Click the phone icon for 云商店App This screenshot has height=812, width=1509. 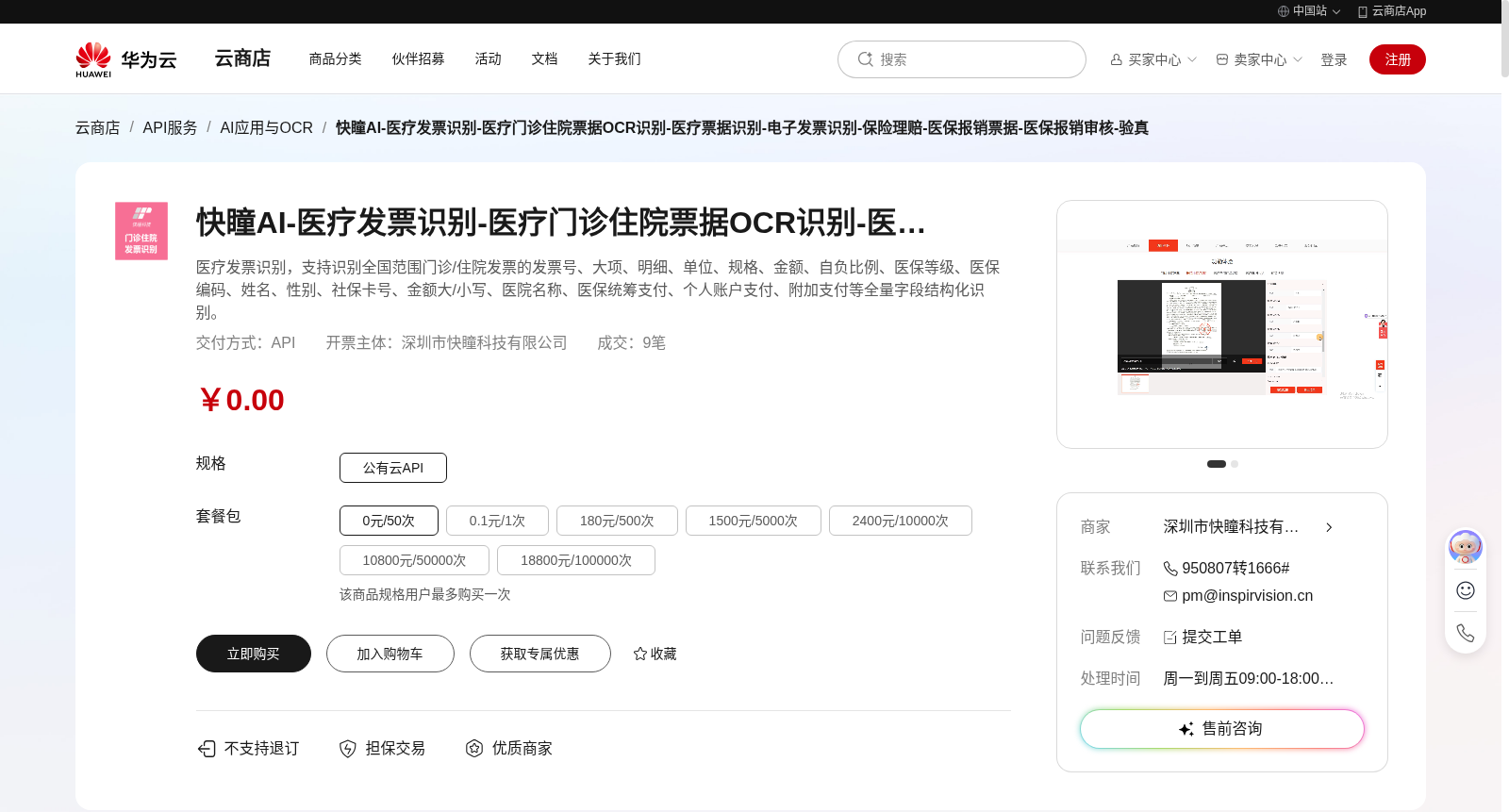(1363, 11)
